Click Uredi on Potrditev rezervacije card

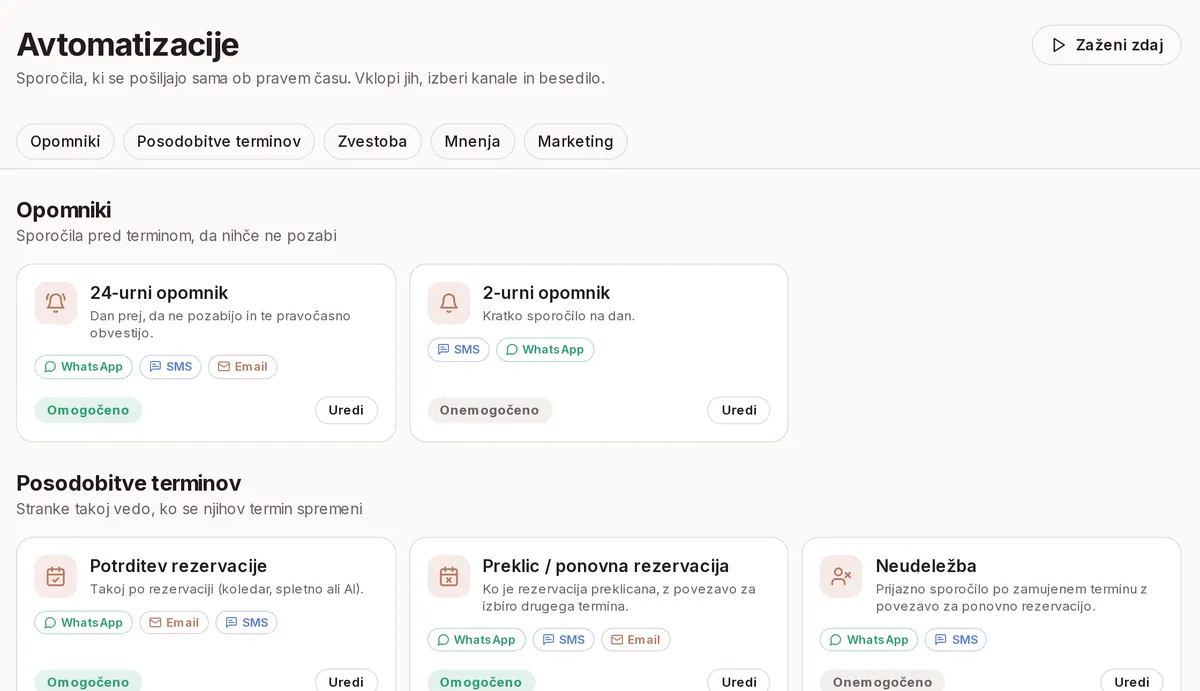point(346,681)
